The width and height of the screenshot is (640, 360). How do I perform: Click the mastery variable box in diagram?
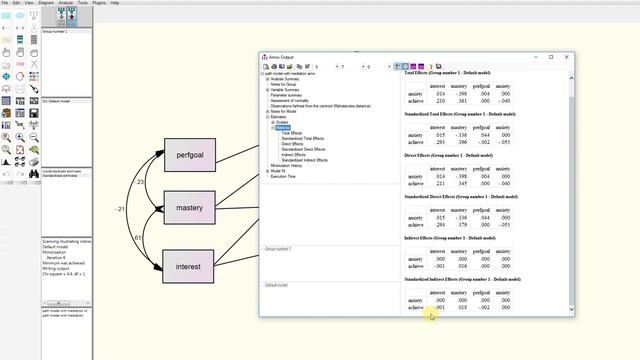click(189, 208)
